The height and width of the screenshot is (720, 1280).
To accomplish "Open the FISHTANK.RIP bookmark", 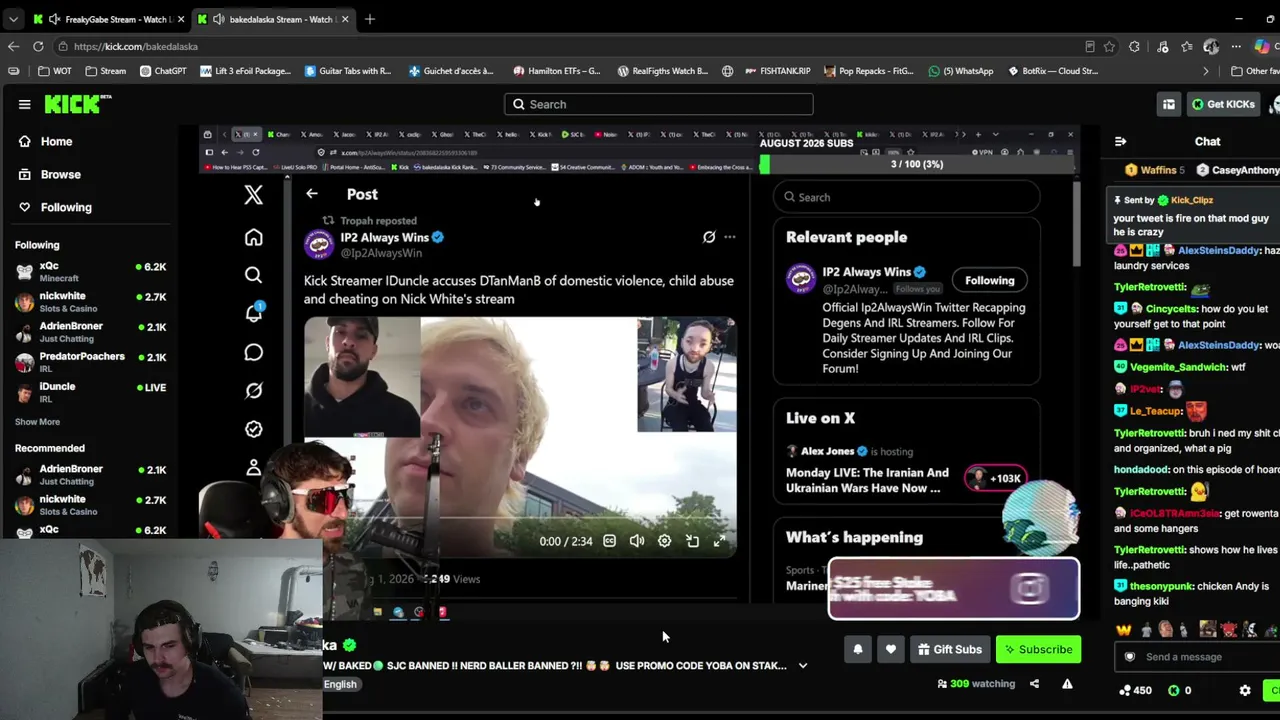I will coord(776,71).
